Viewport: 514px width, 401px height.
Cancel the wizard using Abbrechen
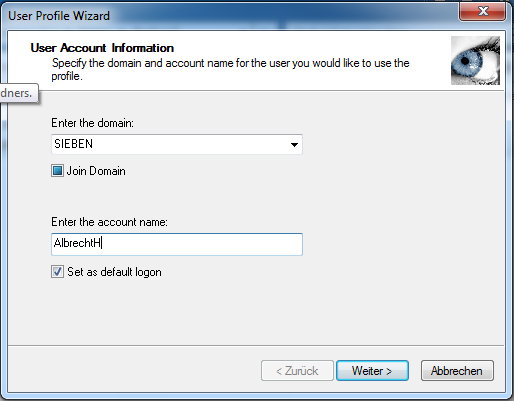[457, 371]
